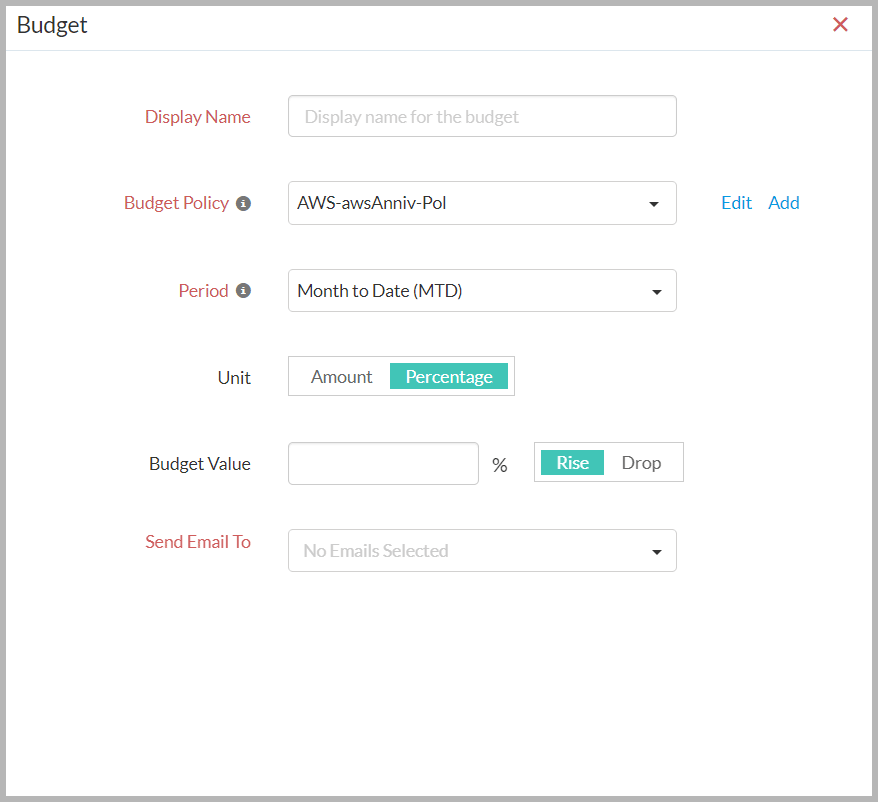Image resolution: width=878 pixels, height=802 pixels.
Task: Click the Display Name label
Action: click(x=197, y=117)
